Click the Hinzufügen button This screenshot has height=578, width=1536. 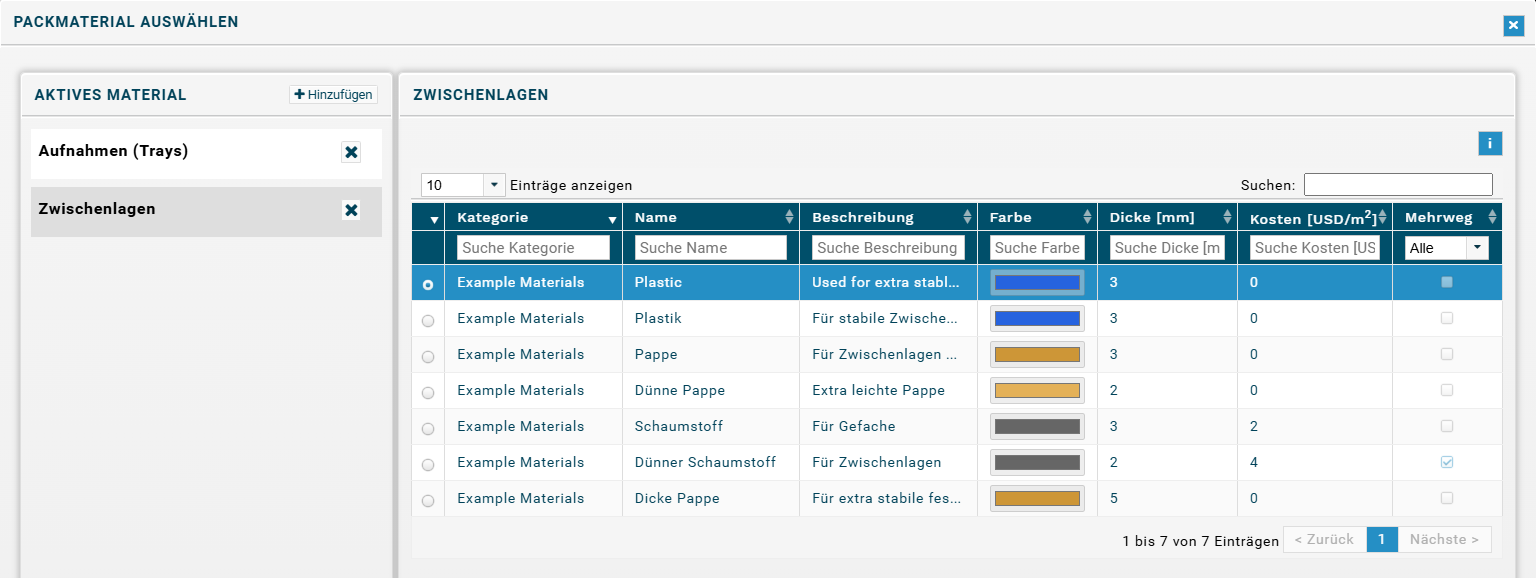(333, 95)
